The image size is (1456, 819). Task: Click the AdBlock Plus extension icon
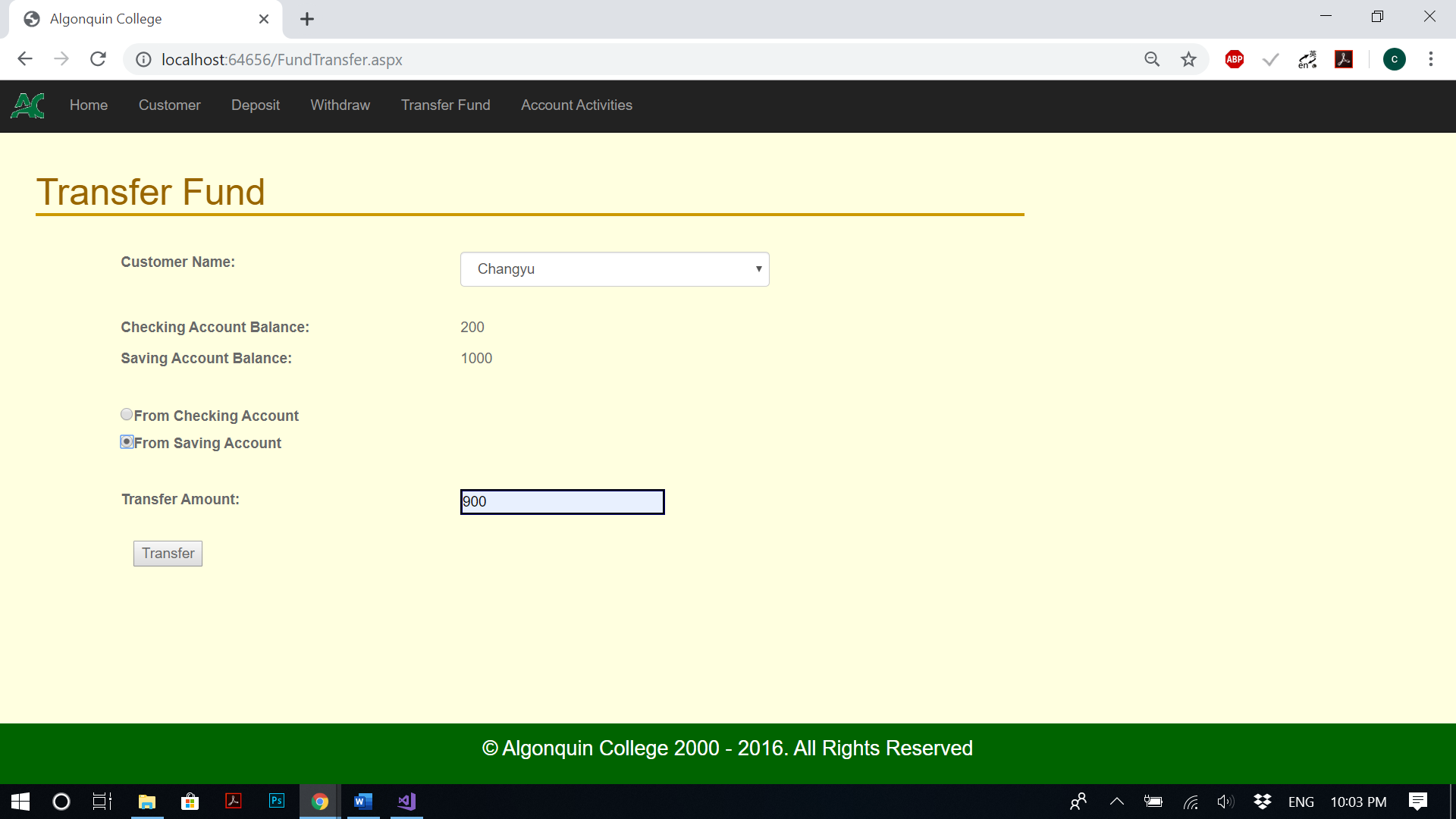click(x=1234, y=59)
